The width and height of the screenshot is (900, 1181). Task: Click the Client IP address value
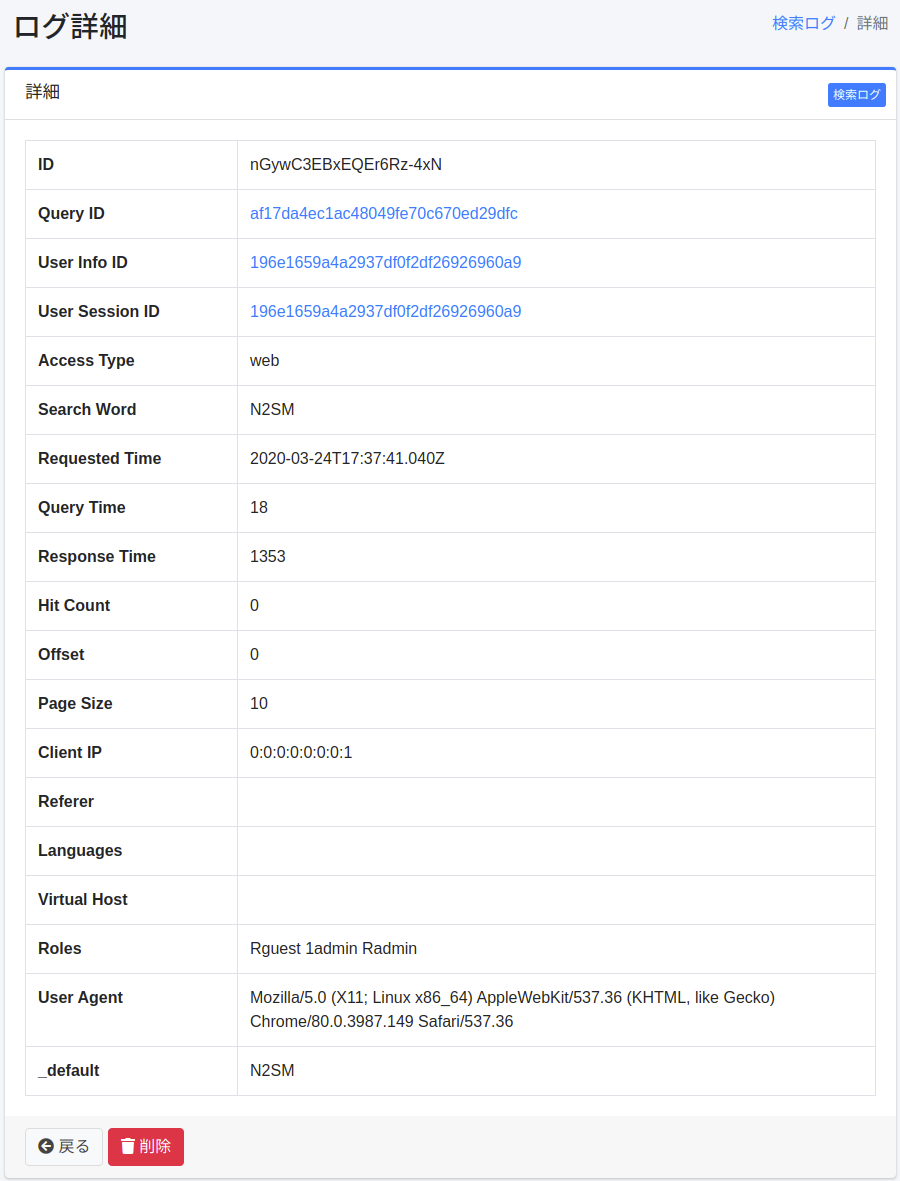point(301,752)
